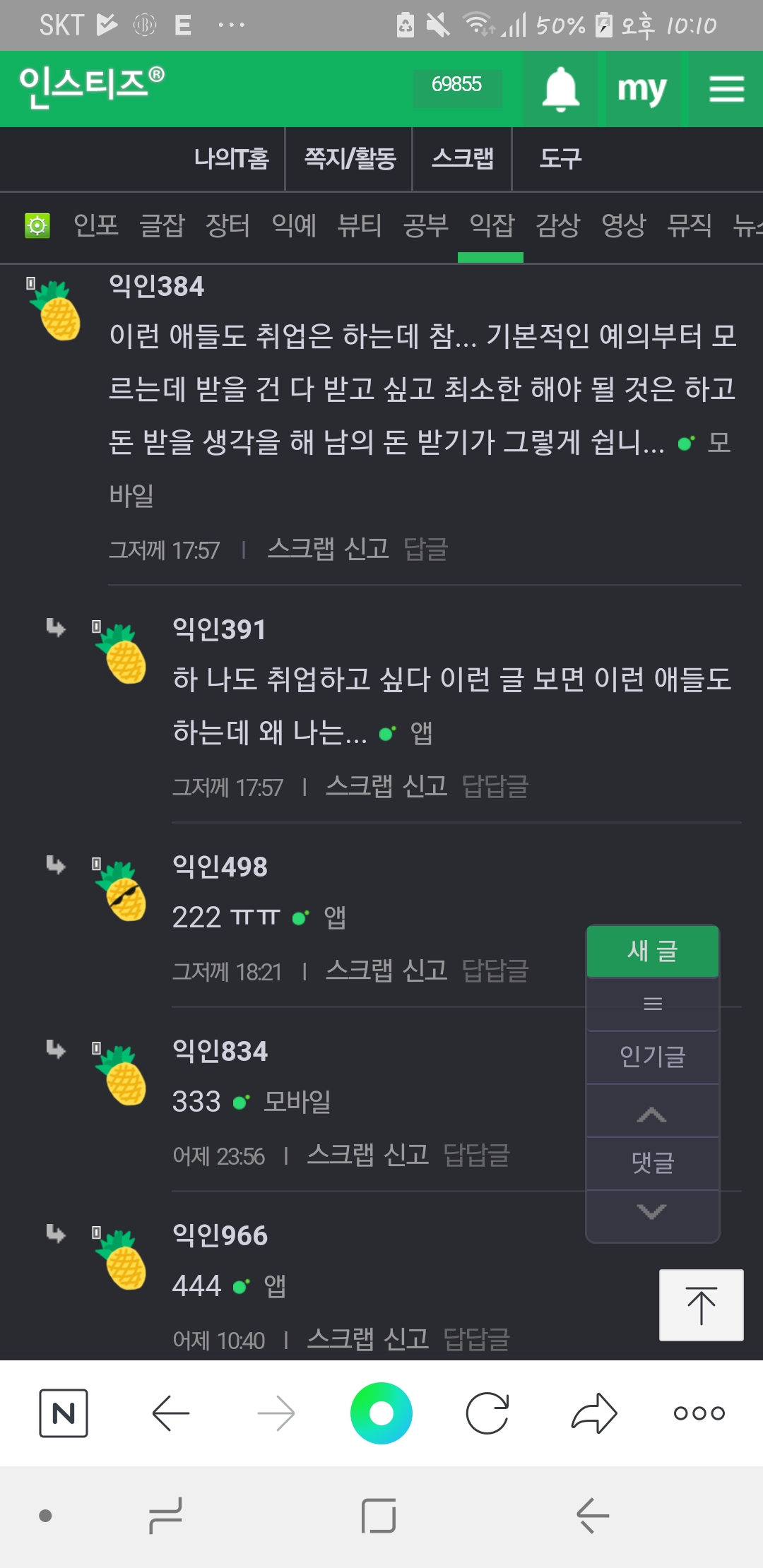The height and width of the screenshot is (1568, 763).
Task: Tap 신고 on 익인391's reply
Action: [425, 786]
